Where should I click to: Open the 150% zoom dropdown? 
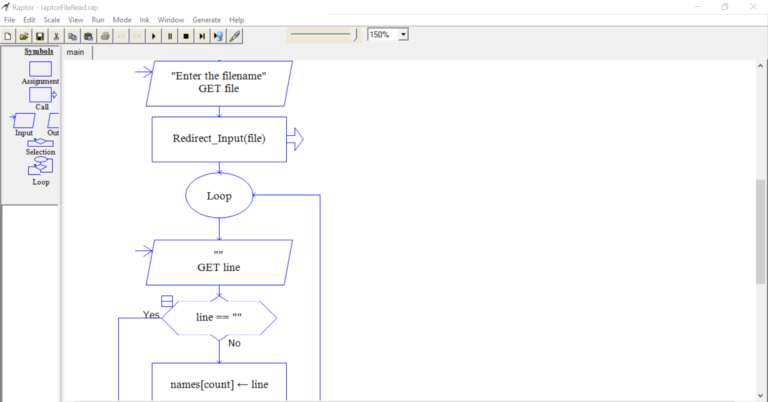tap(403, 35)
